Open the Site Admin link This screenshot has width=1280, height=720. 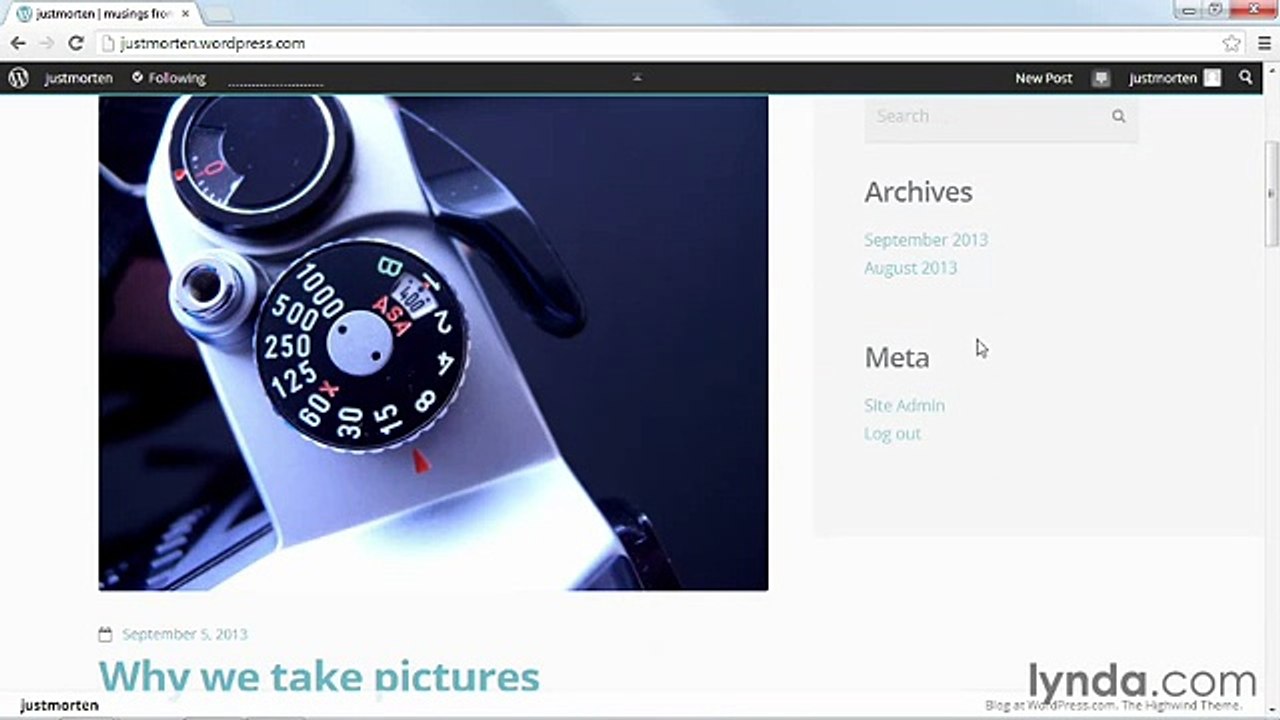pos(904,405)
